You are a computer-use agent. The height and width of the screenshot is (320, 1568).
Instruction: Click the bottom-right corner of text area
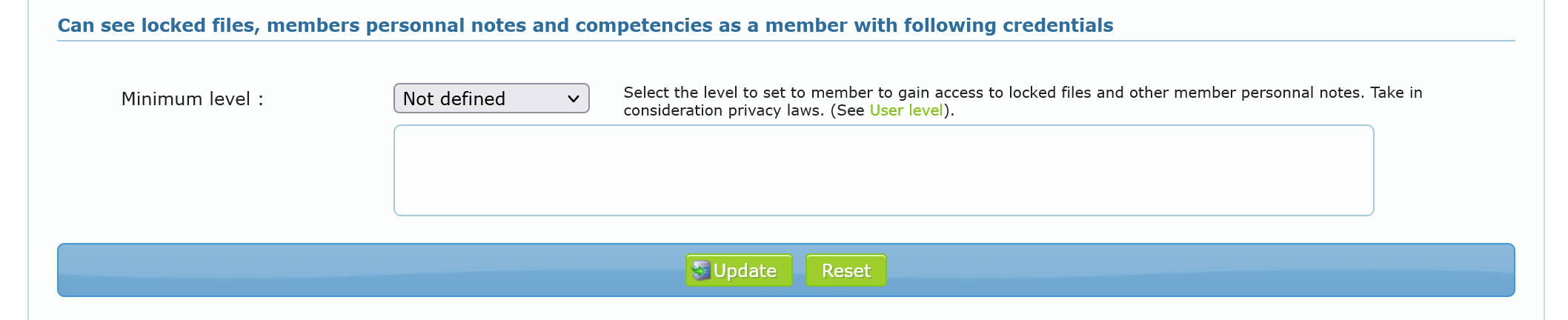pos(1367,209)
